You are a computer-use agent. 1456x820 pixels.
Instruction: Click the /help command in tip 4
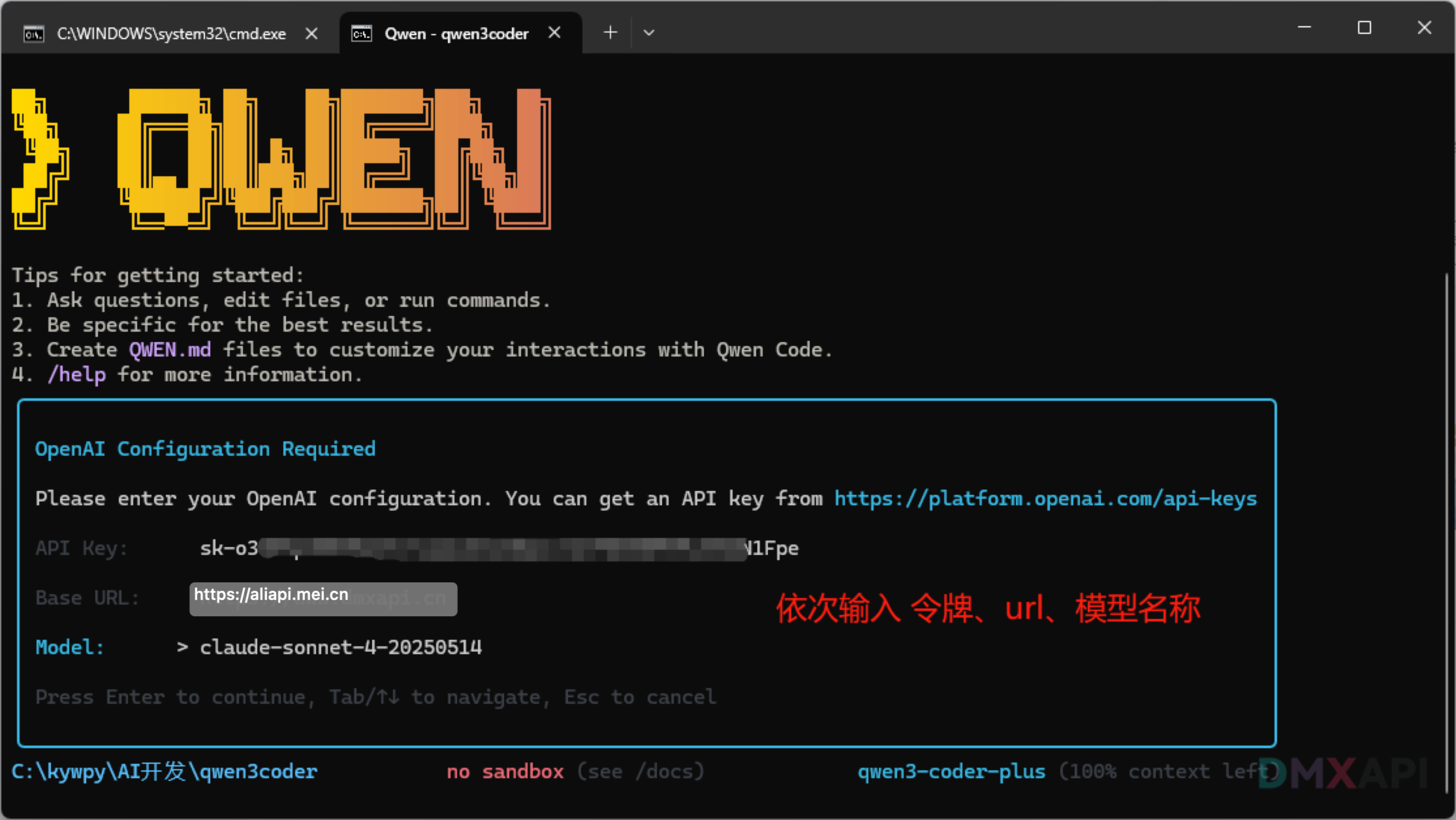pyautogui.click(x=77, y=375)
